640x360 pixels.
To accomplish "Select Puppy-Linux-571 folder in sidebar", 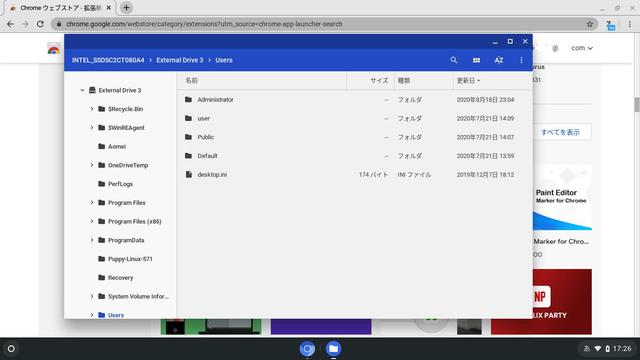I will click(130, 259).
